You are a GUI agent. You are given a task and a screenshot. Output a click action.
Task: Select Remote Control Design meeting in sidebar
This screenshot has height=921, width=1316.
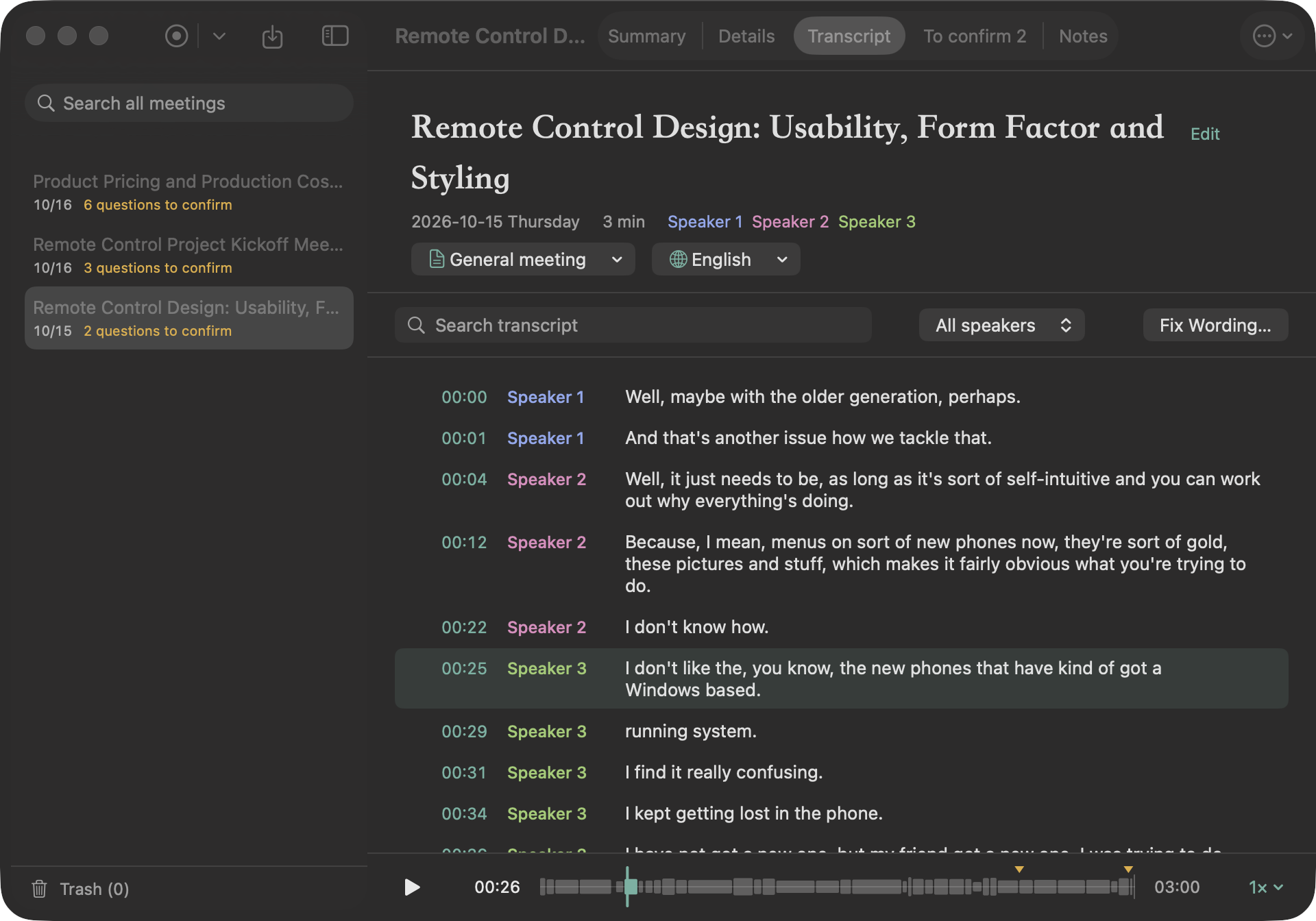tap(189, 318)
